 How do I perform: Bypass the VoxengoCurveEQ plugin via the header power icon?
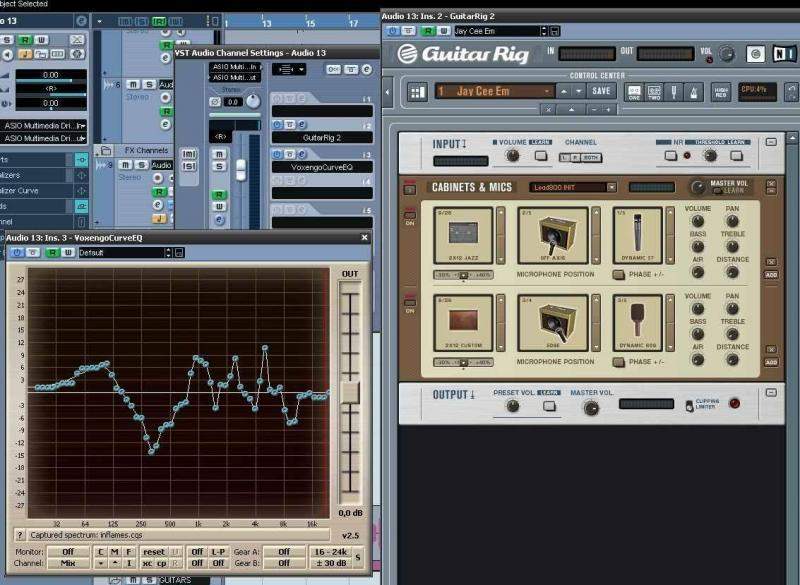17,252
